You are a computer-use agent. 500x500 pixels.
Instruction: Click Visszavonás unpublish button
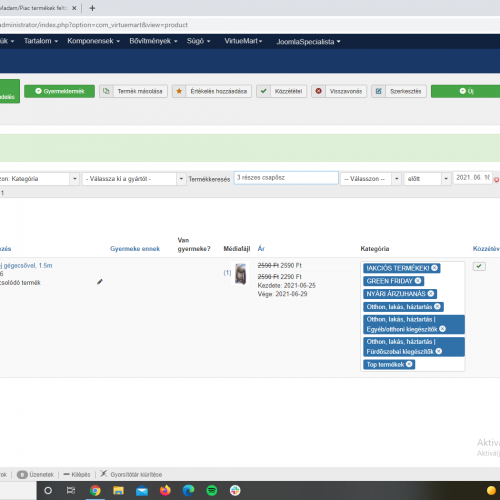point(339,91)
